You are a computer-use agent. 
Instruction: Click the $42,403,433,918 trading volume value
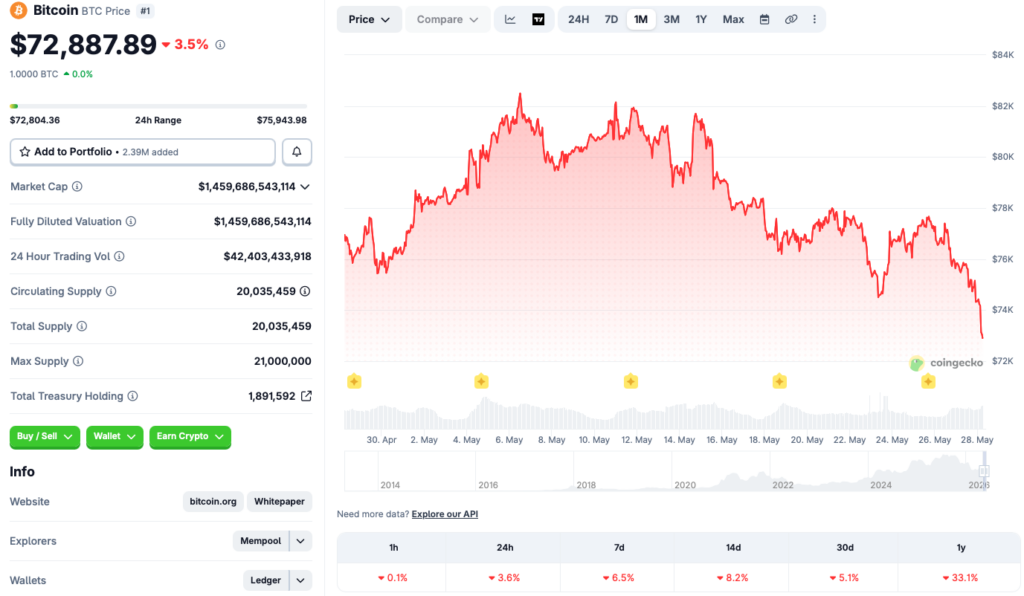[267, 257]
